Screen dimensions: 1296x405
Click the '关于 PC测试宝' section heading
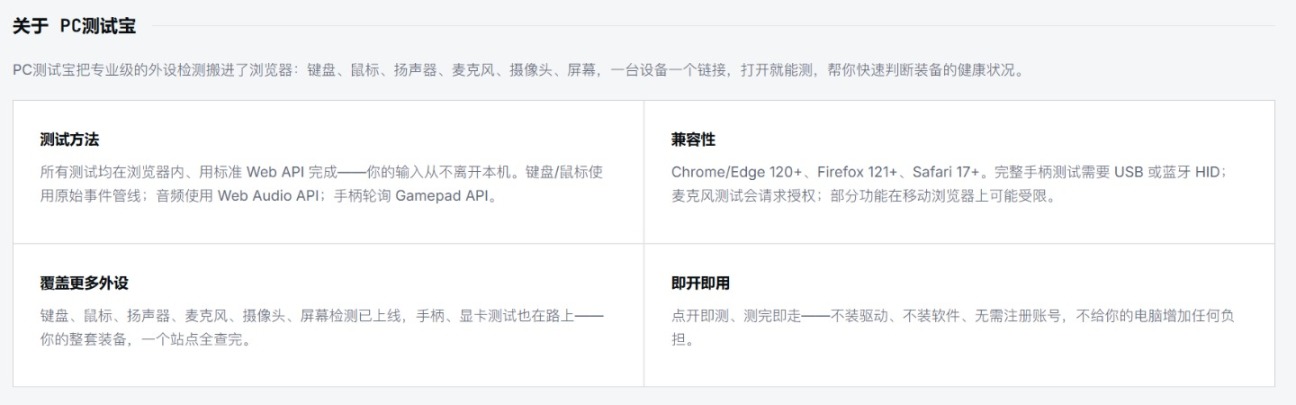[x=73, y=26]
